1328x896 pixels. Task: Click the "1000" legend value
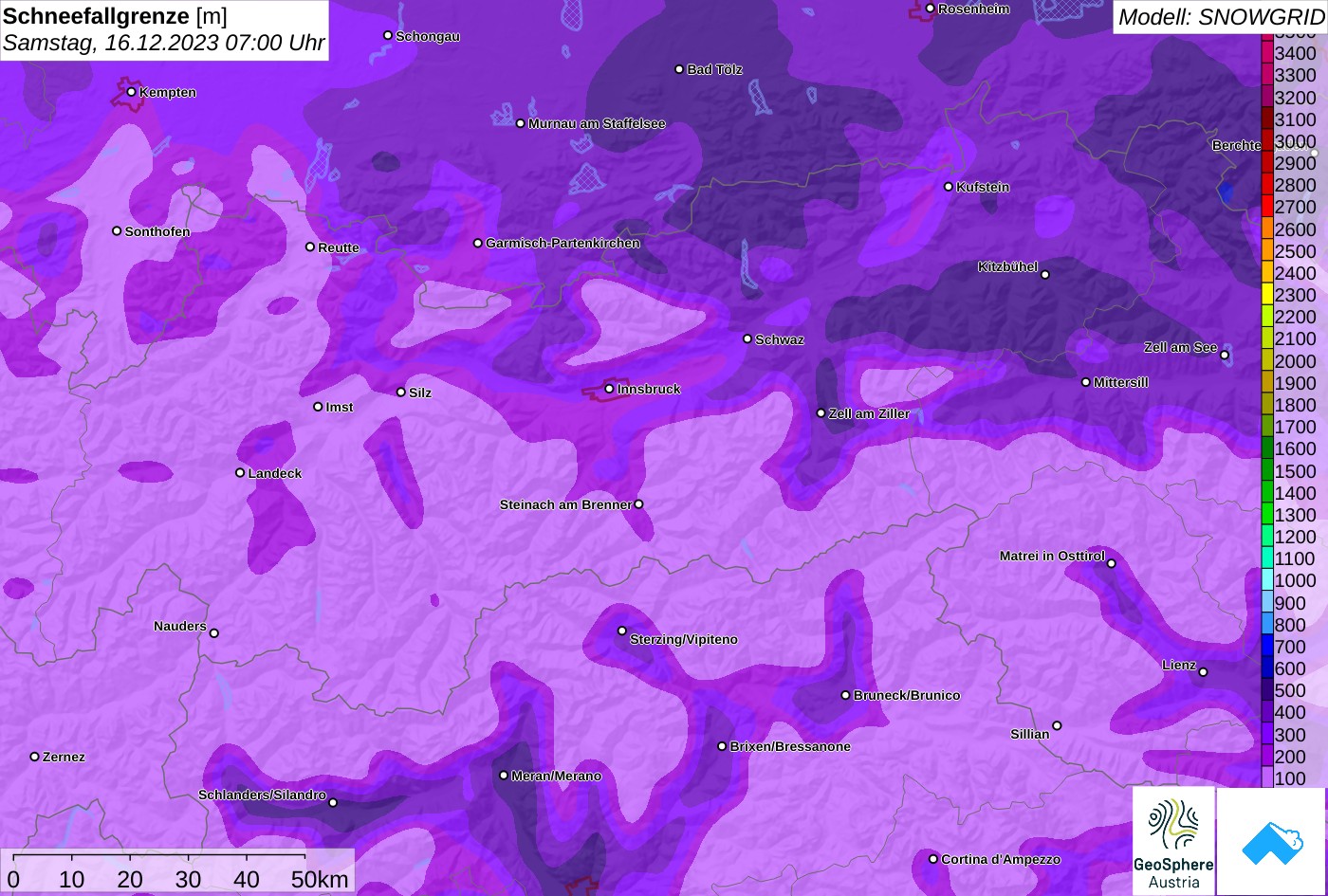pos(1295,581)
